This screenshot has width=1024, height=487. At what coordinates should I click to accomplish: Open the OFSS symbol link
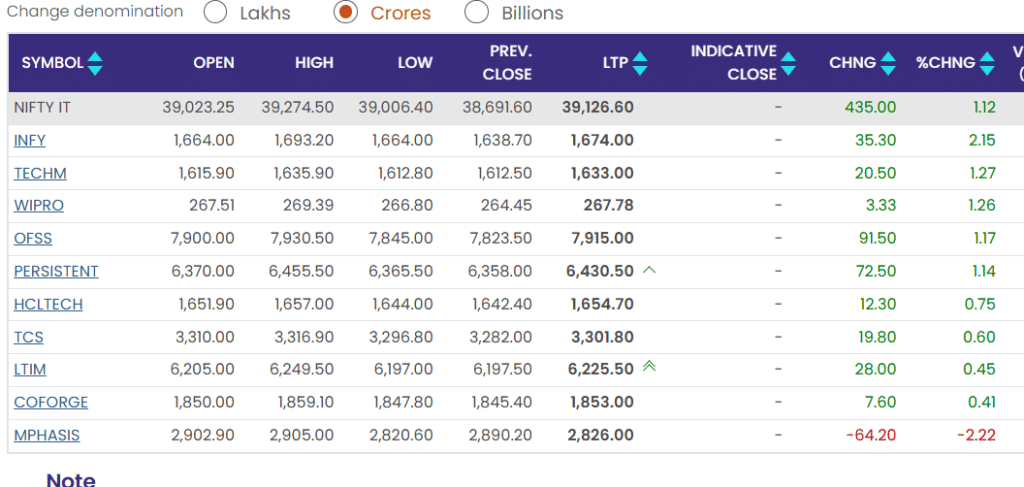click(x=33, y=239)
